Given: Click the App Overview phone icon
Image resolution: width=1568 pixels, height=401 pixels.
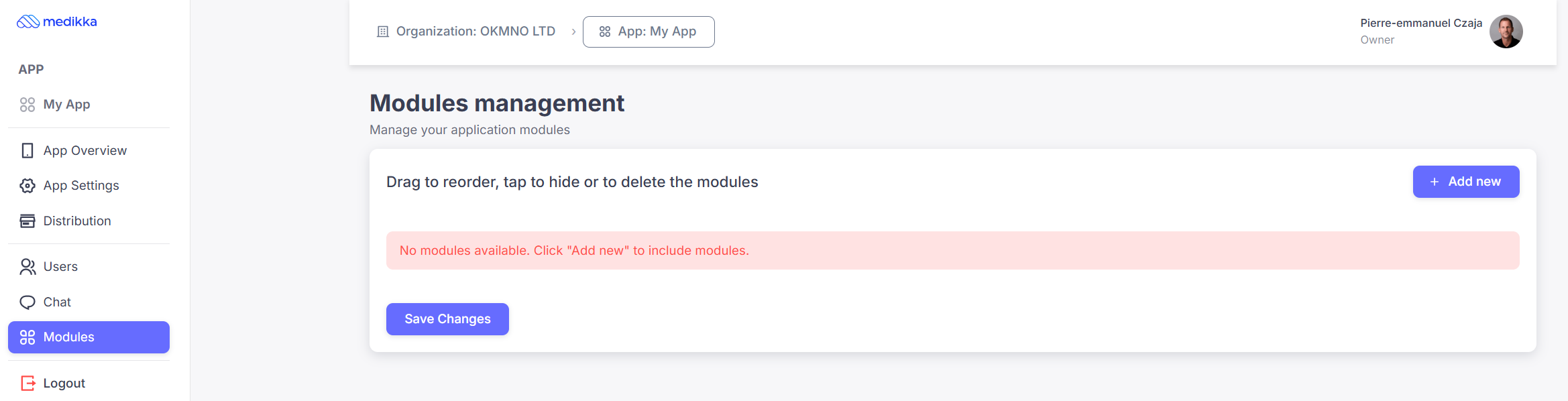Looking at the screenshot, I should tap(27, 151).
